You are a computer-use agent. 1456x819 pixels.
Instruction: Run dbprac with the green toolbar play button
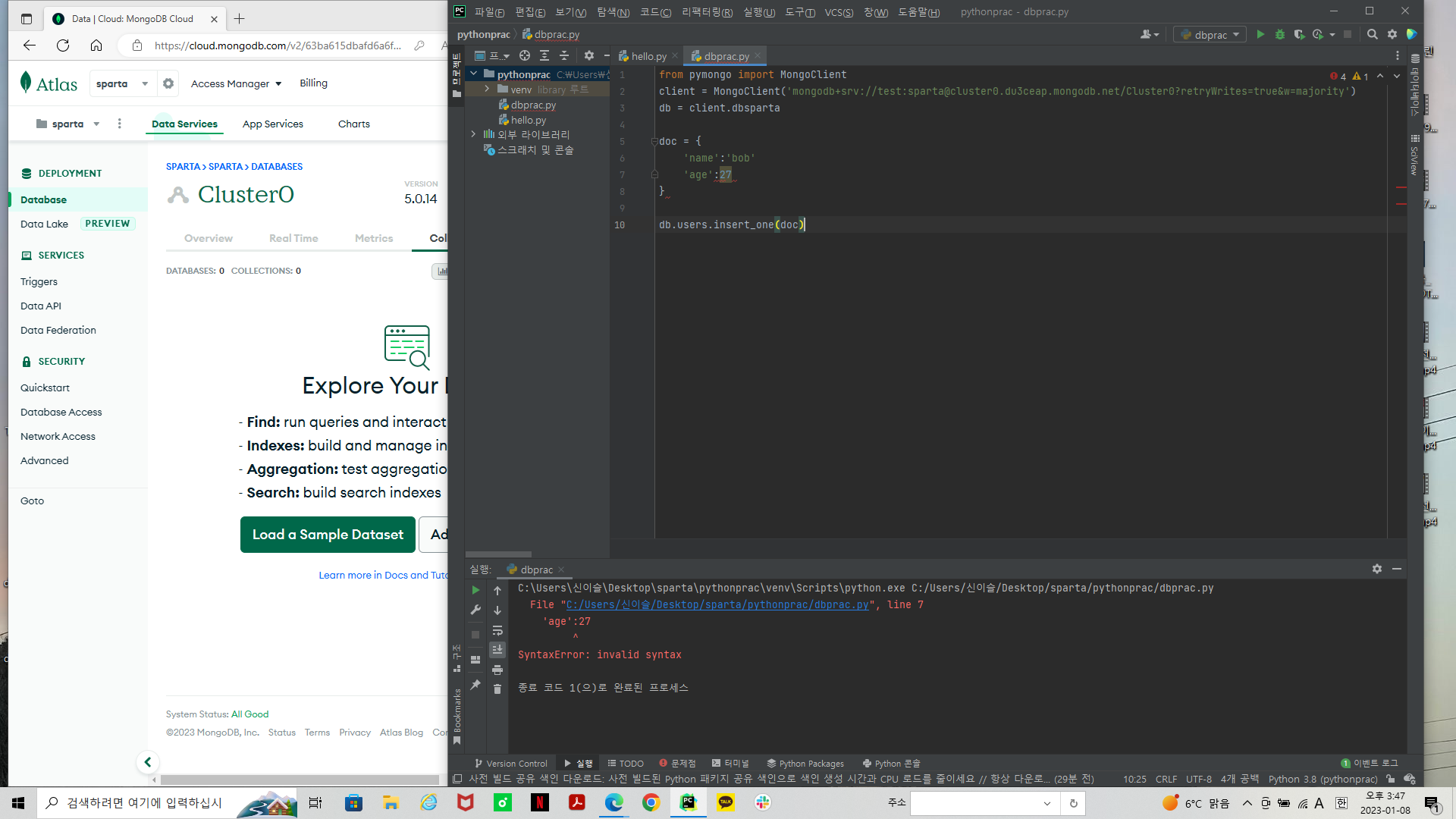click(1260, 34)
